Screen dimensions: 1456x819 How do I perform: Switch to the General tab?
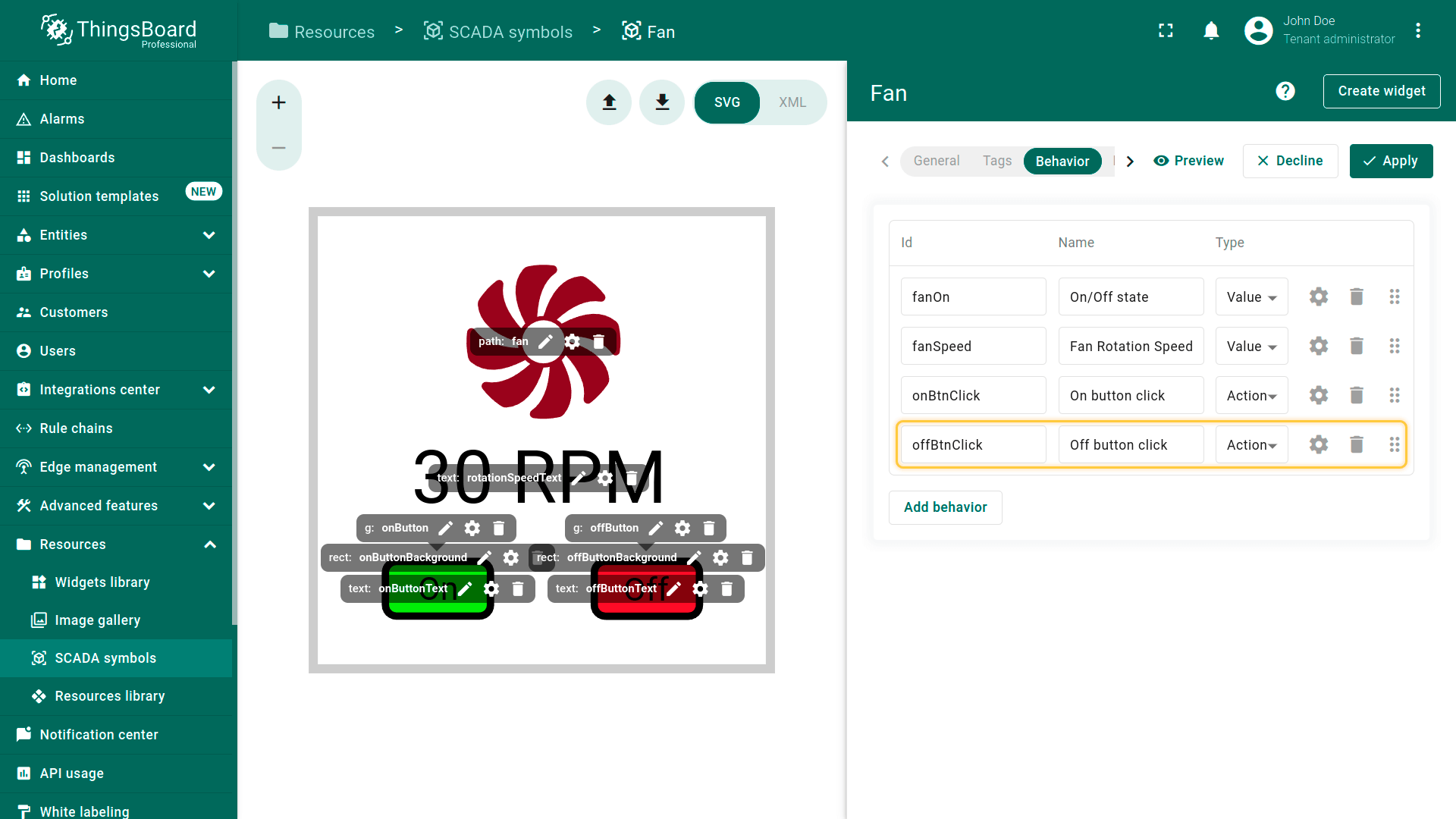(x=936, y=161)
